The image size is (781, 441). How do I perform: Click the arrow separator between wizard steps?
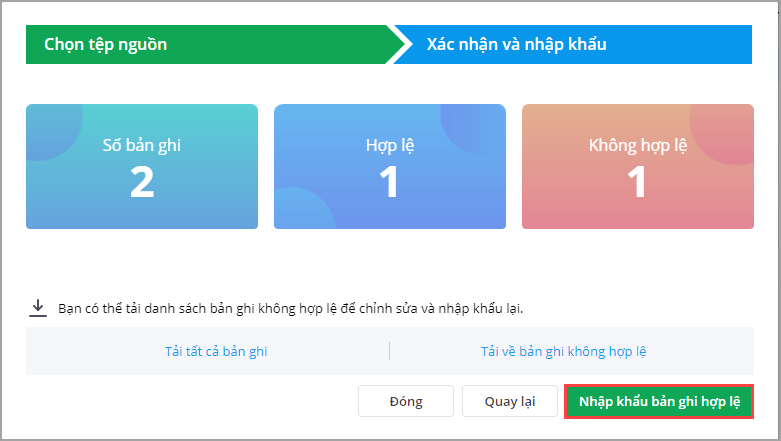pos(403,44)
